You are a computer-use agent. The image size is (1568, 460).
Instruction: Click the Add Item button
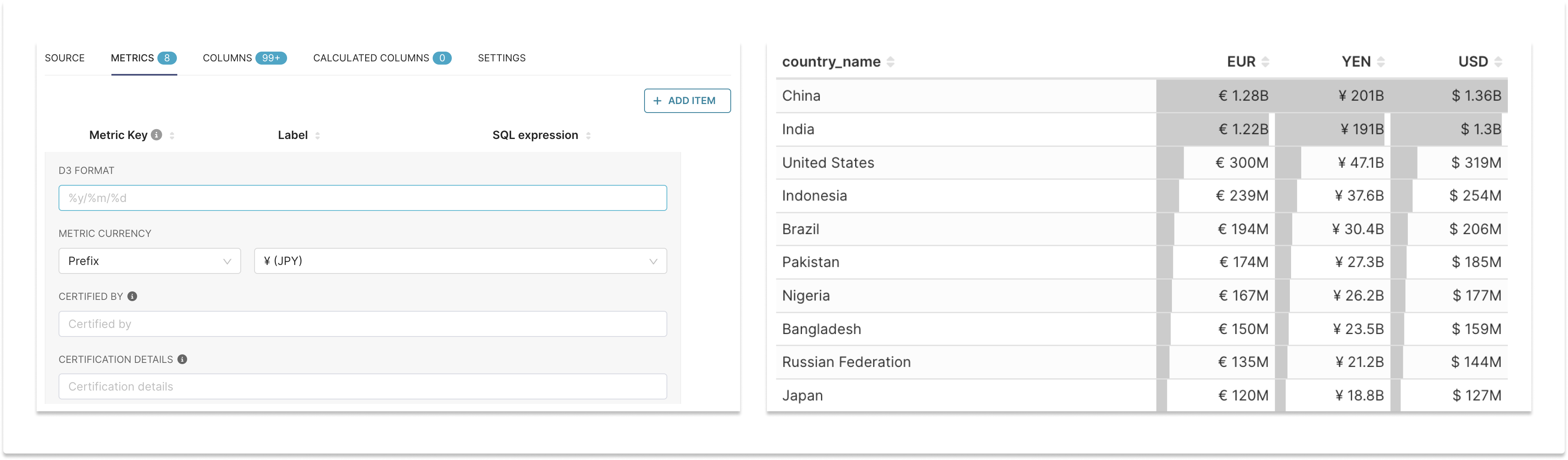pyautogui.click(x=687, y=100)
